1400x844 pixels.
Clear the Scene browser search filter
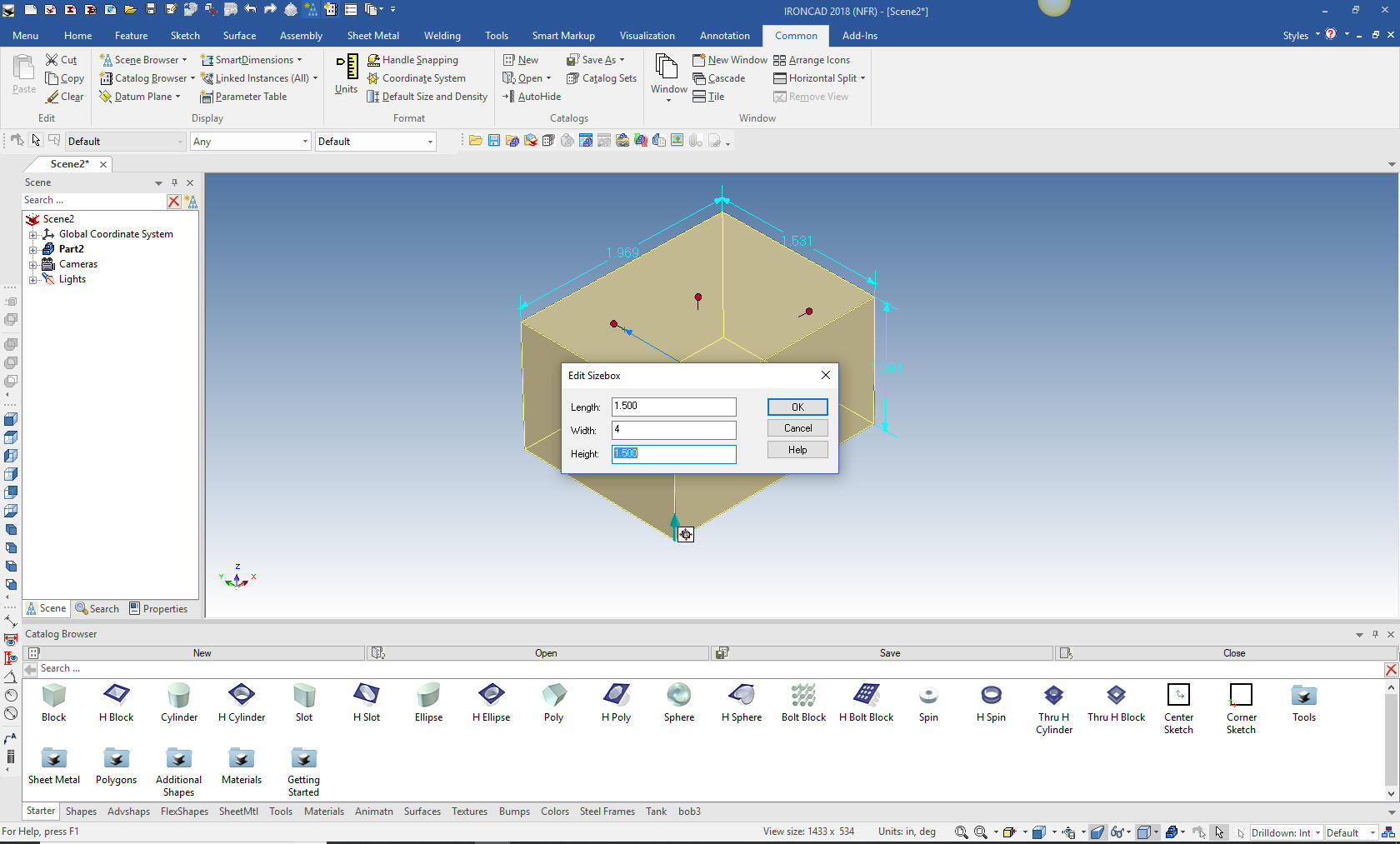[x=173, y=201]
